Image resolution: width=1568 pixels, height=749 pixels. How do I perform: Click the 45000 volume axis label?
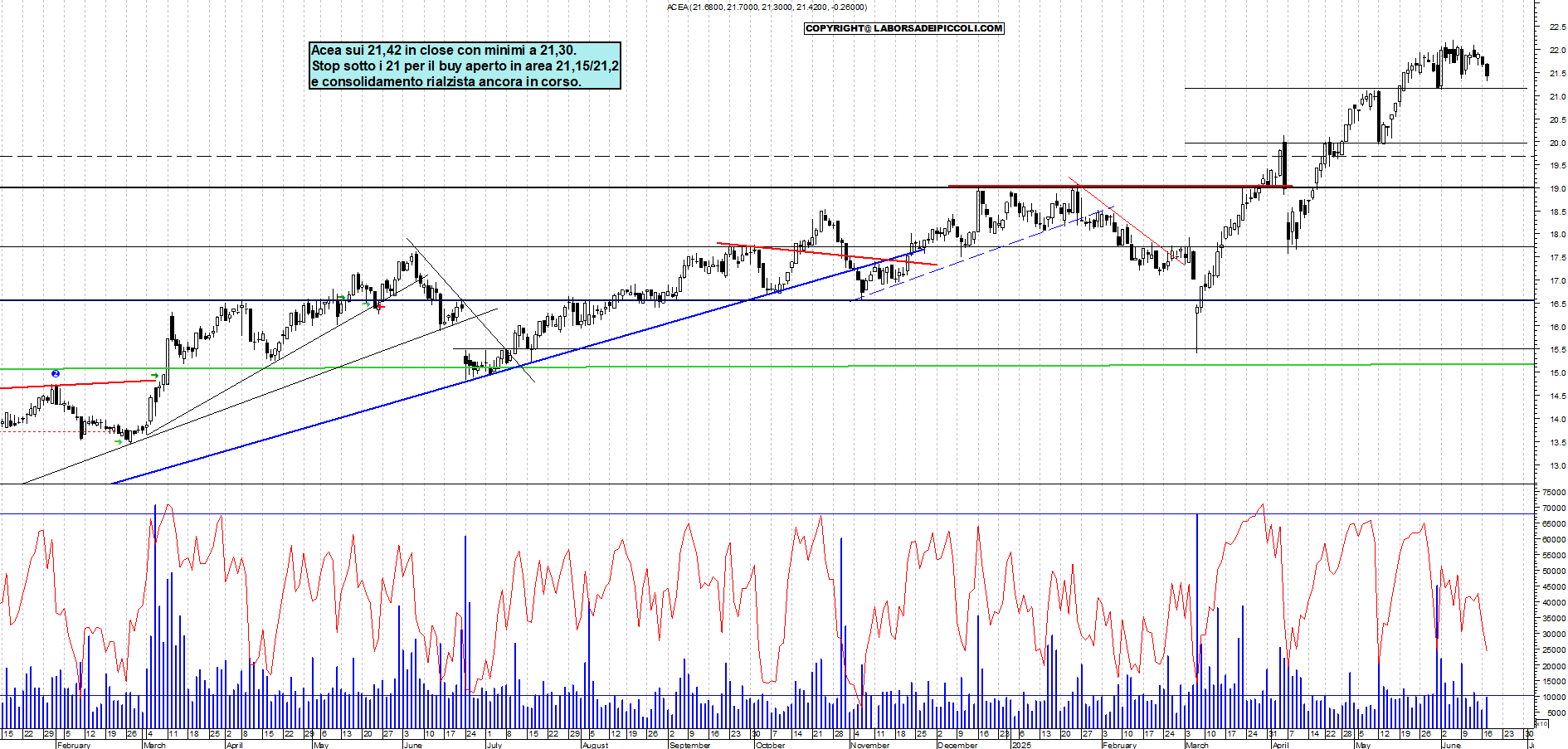click(1554, 587)
